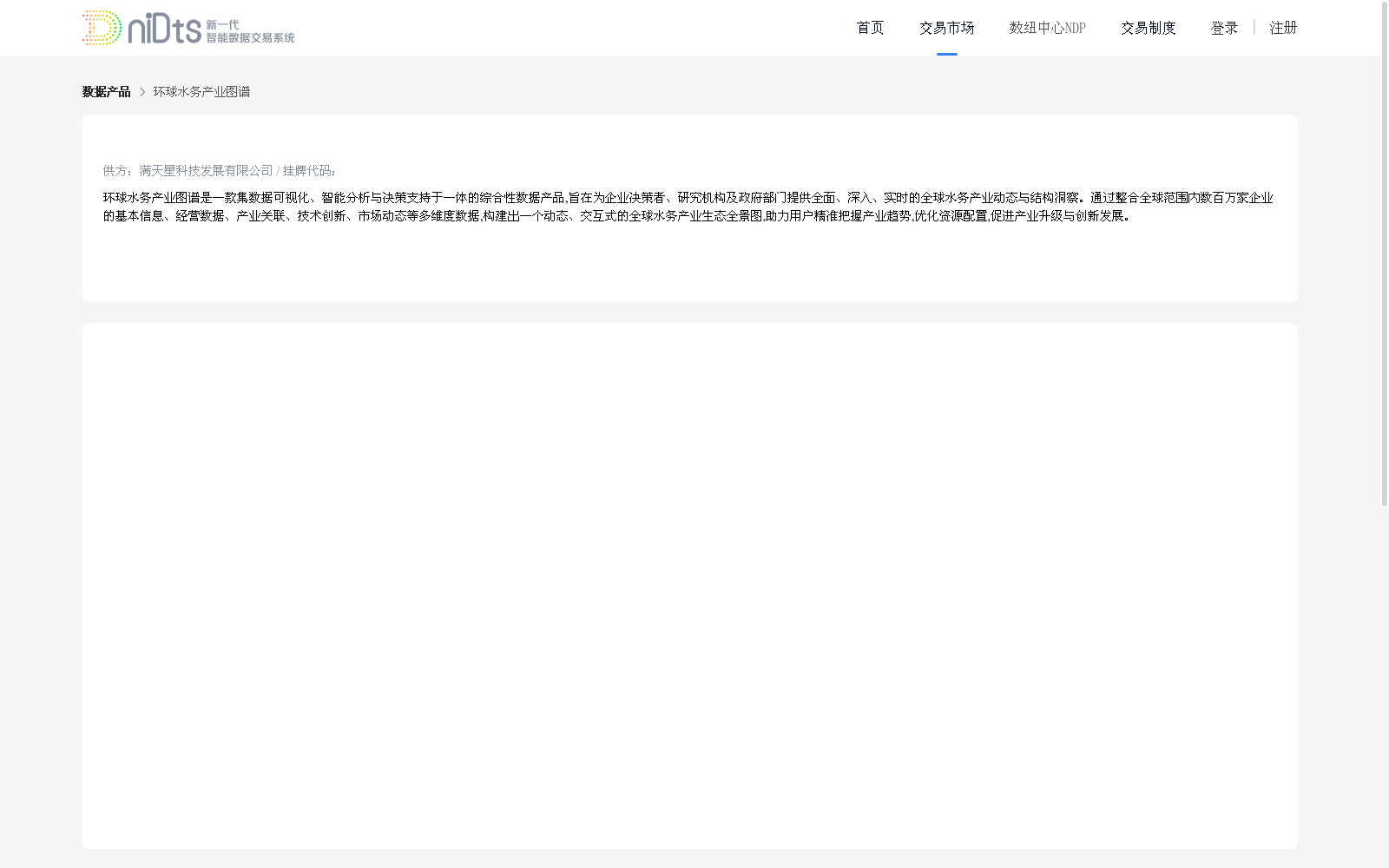The width and height of the screenshot is (1389, 868).
Task: Click the 数据产品 breadcrumb link
Action: (x=106, y=91)
